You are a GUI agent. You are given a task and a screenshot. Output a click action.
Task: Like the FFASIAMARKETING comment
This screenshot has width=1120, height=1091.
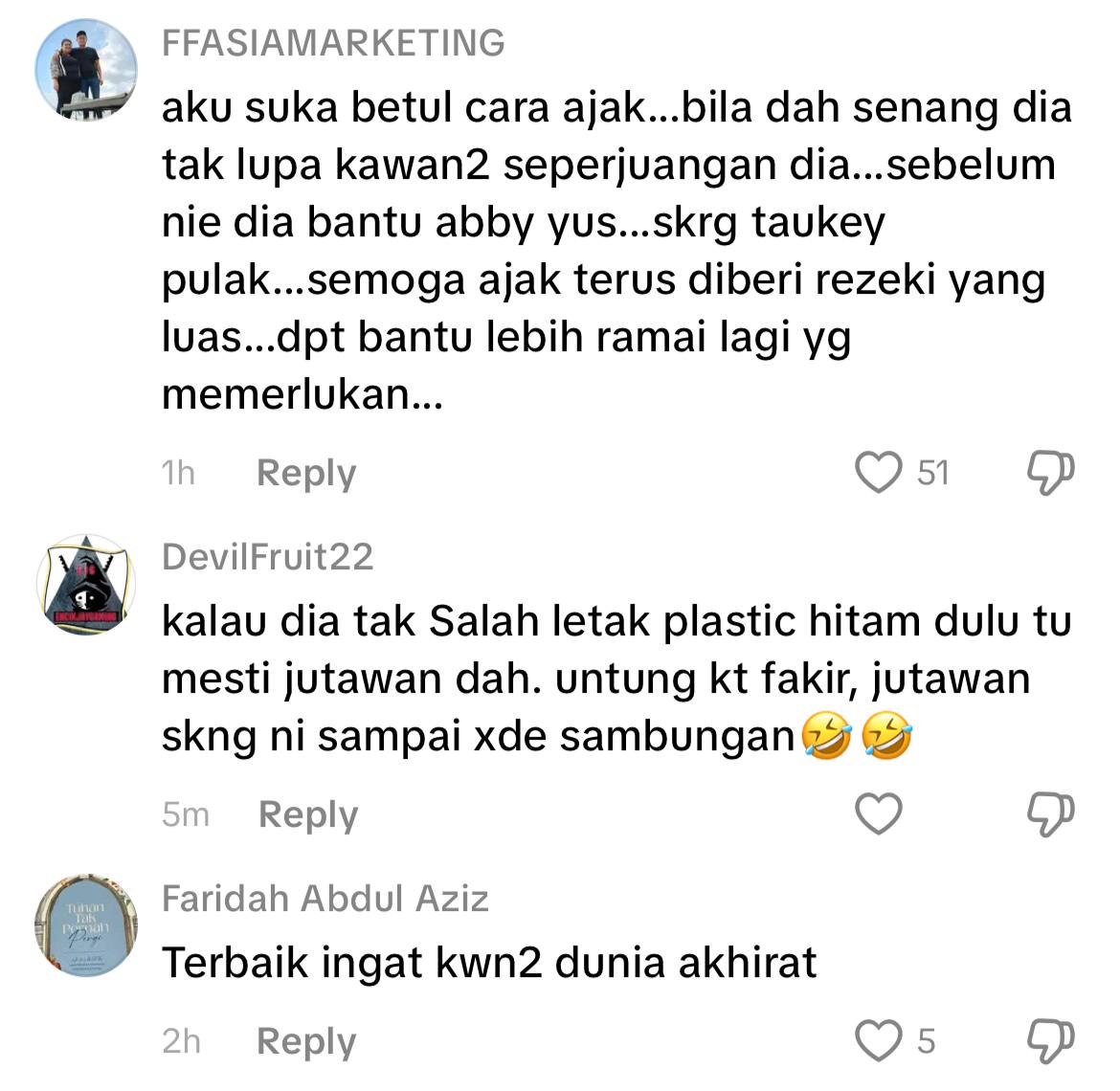coord(879,473)
